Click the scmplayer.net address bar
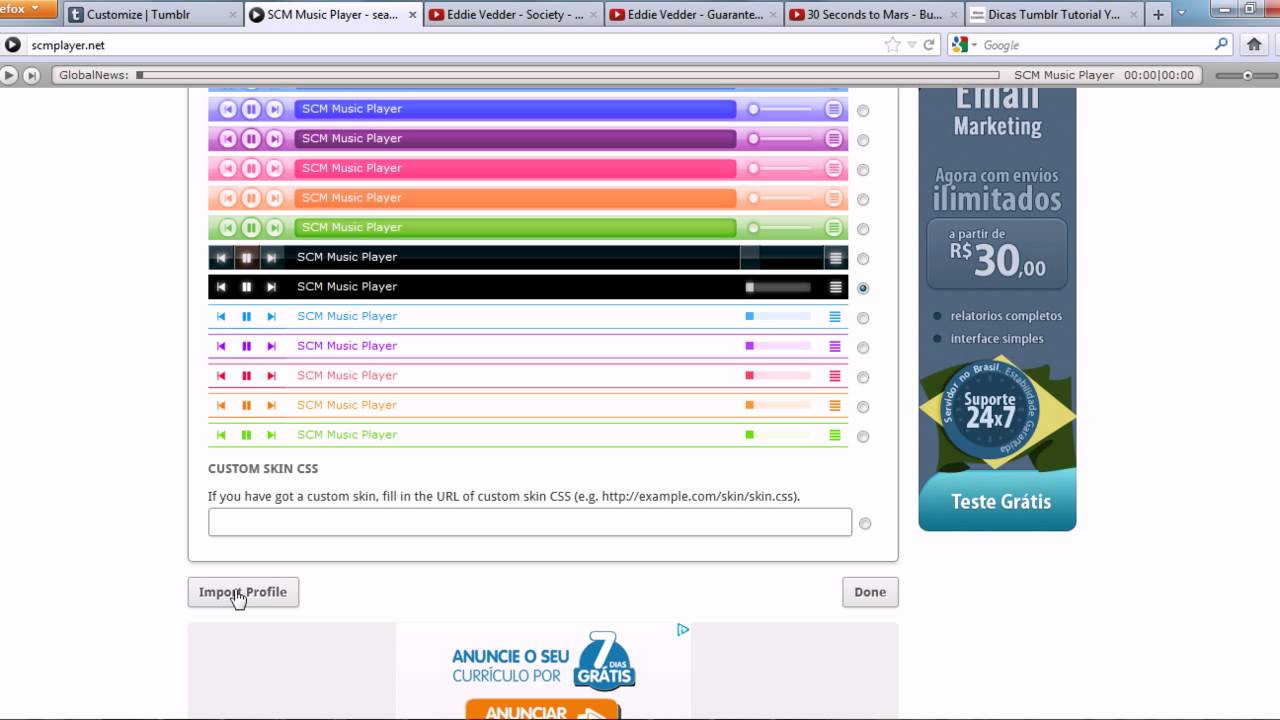 coord(450,45)
